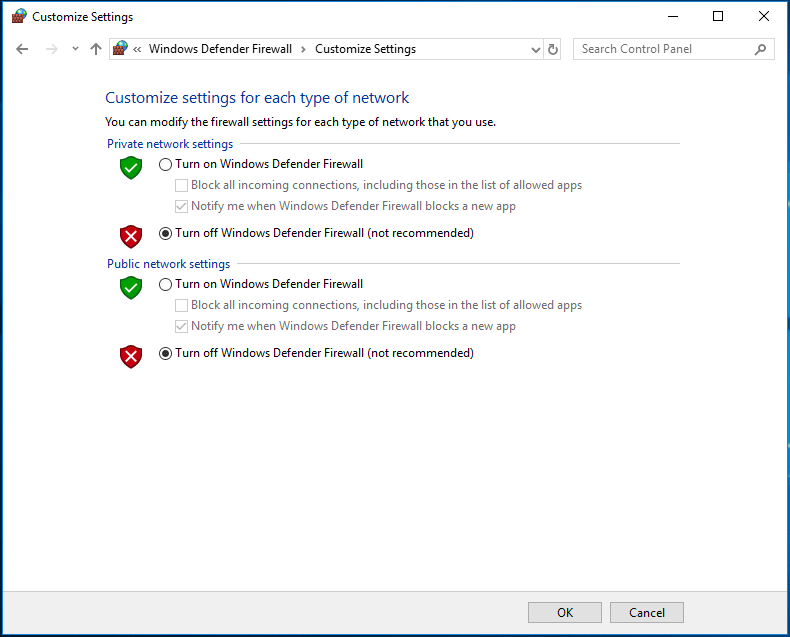The image size is (790, 637).
Task: Click the Back navigation arrow
Action: [22, 49]
